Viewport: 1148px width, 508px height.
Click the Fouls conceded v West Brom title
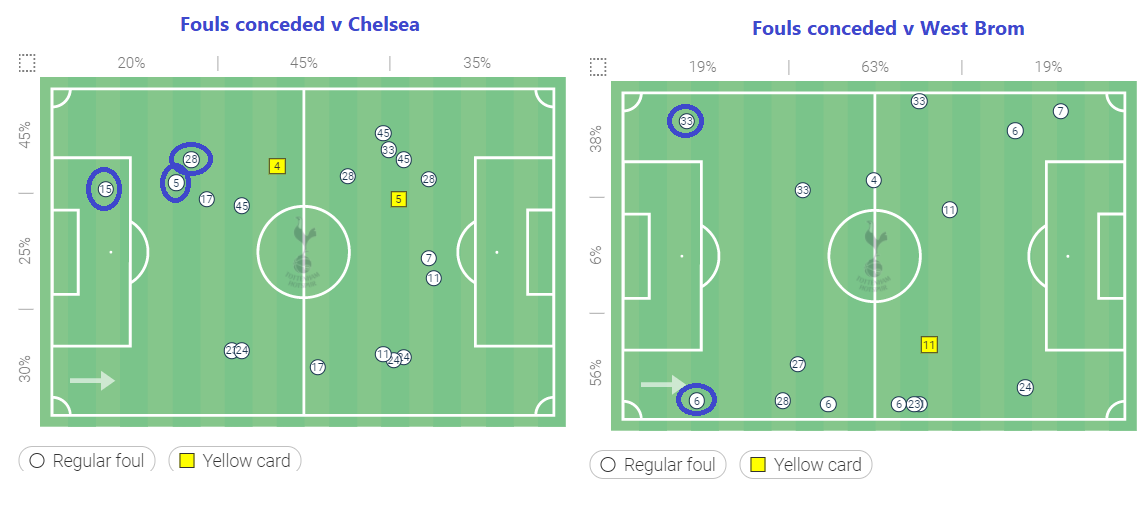pos(888,29)
